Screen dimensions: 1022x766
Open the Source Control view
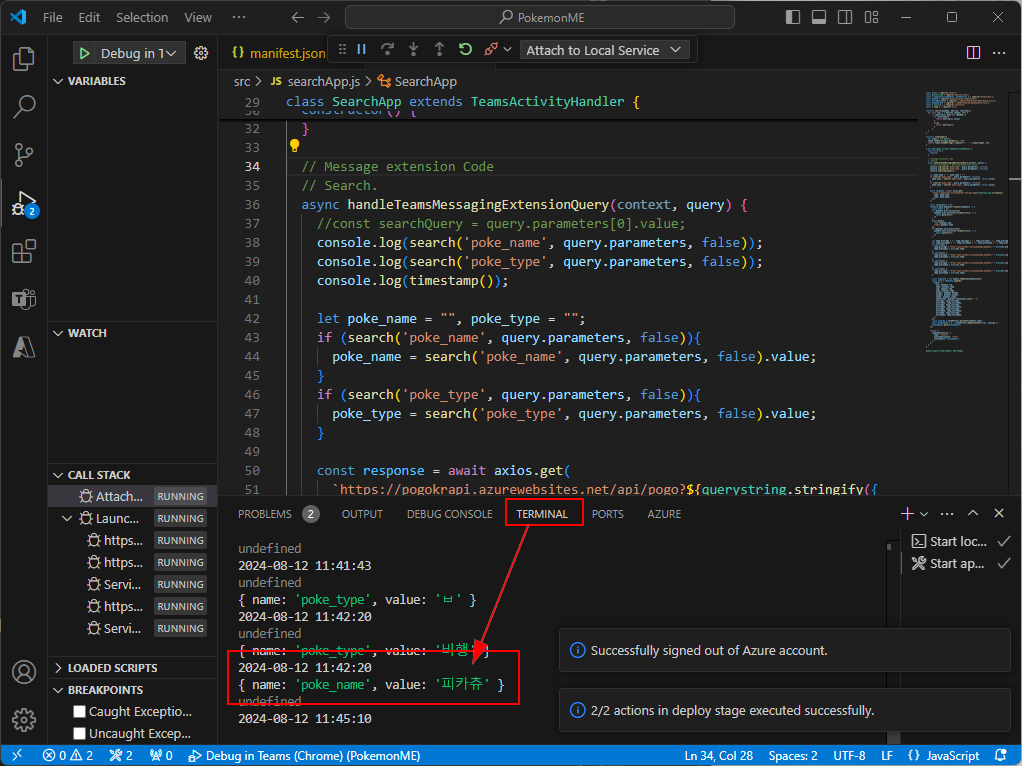[24, 155]
